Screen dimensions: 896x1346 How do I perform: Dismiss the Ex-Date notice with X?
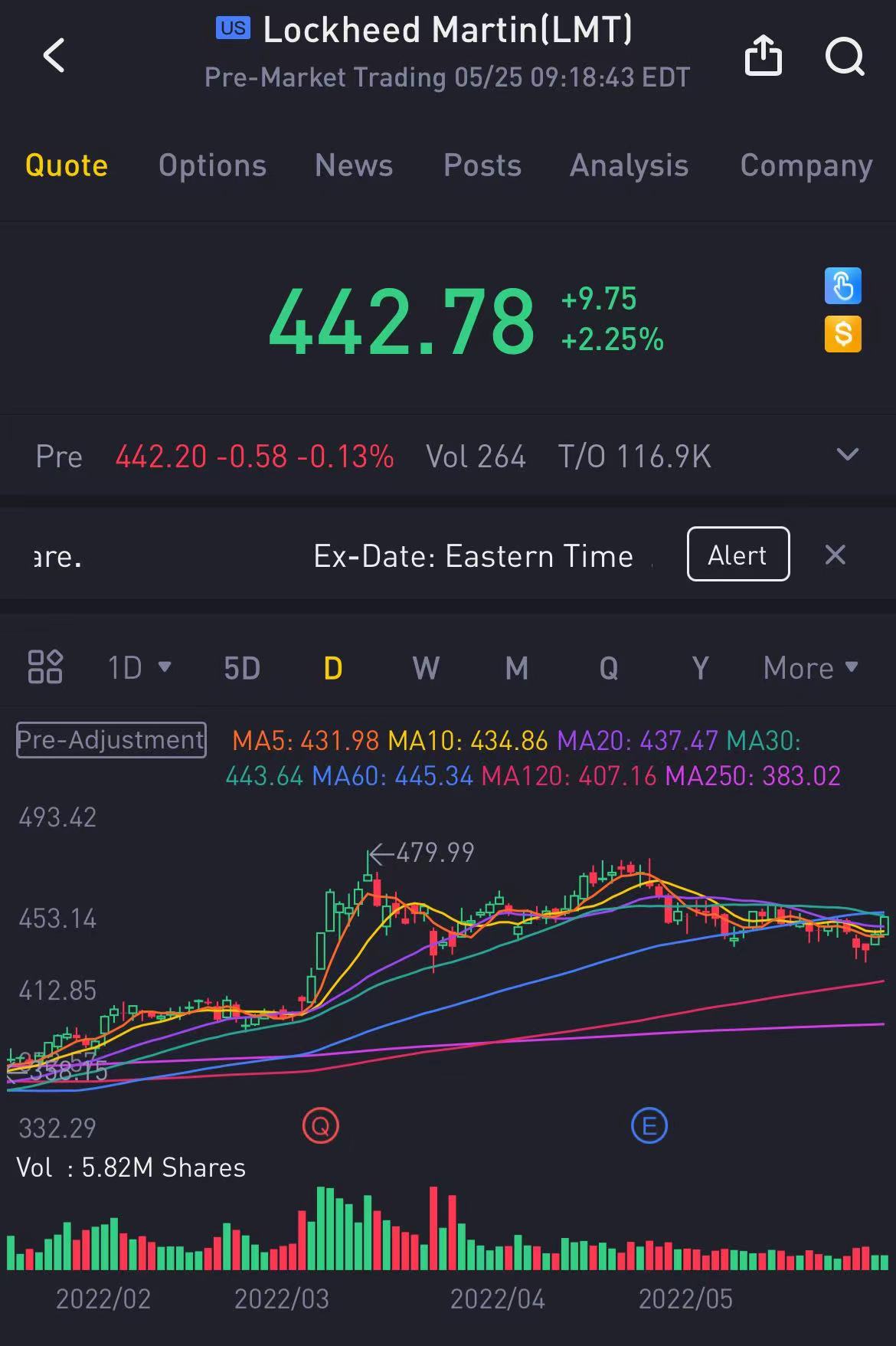835,555
